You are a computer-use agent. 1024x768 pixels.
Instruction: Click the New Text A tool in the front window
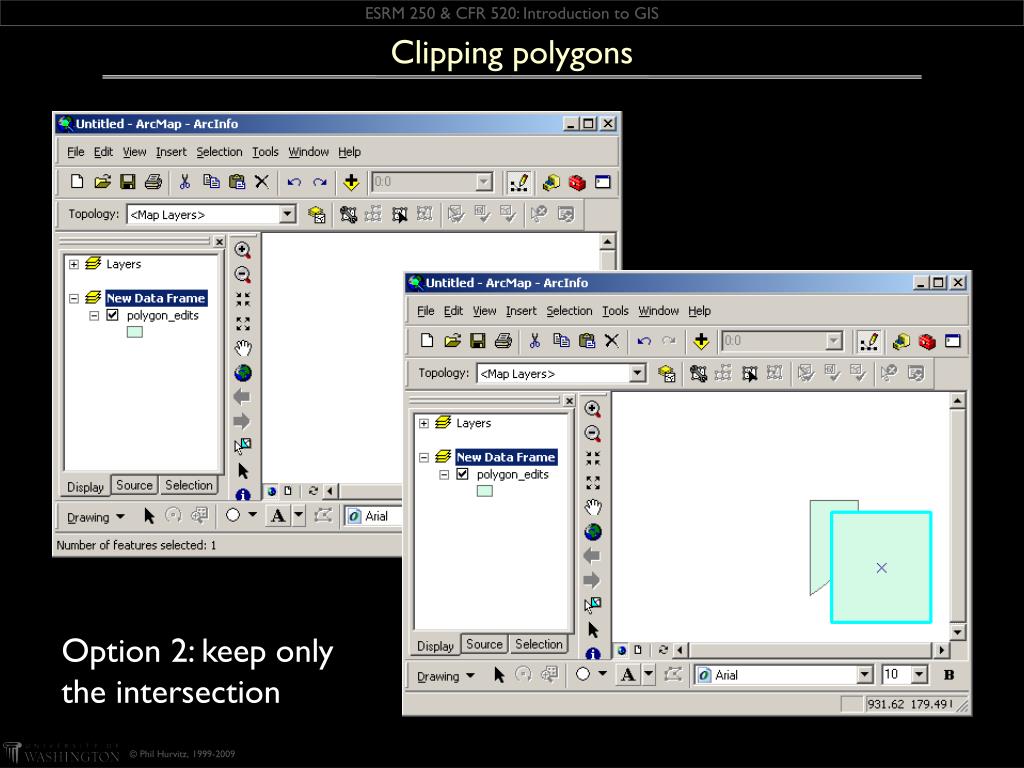point(628,675)
